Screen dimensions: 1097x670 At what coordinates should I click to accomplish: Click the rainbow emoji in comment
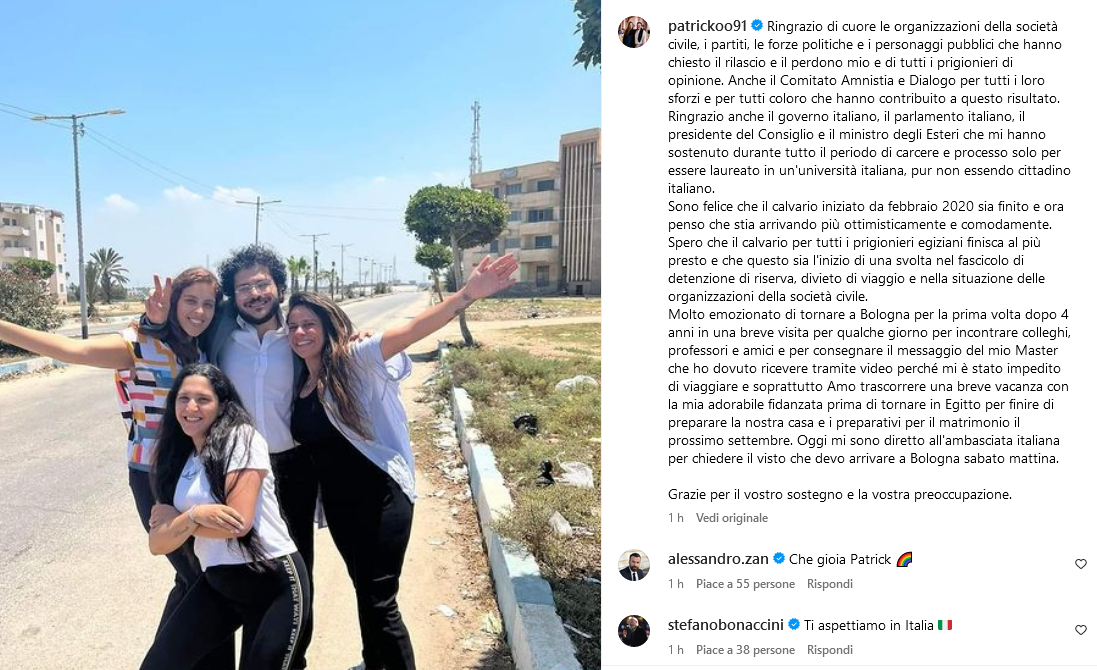point(905,559)
